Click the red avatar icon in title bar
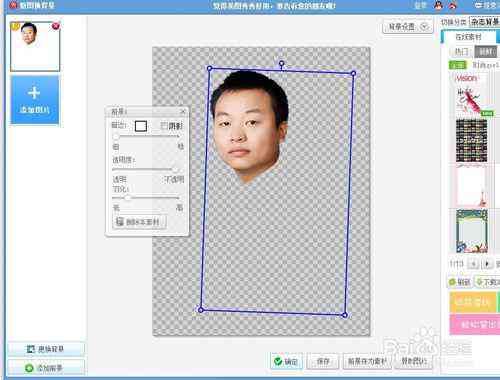The height and width of the screenshot is (380, 500). pos(438,5)
